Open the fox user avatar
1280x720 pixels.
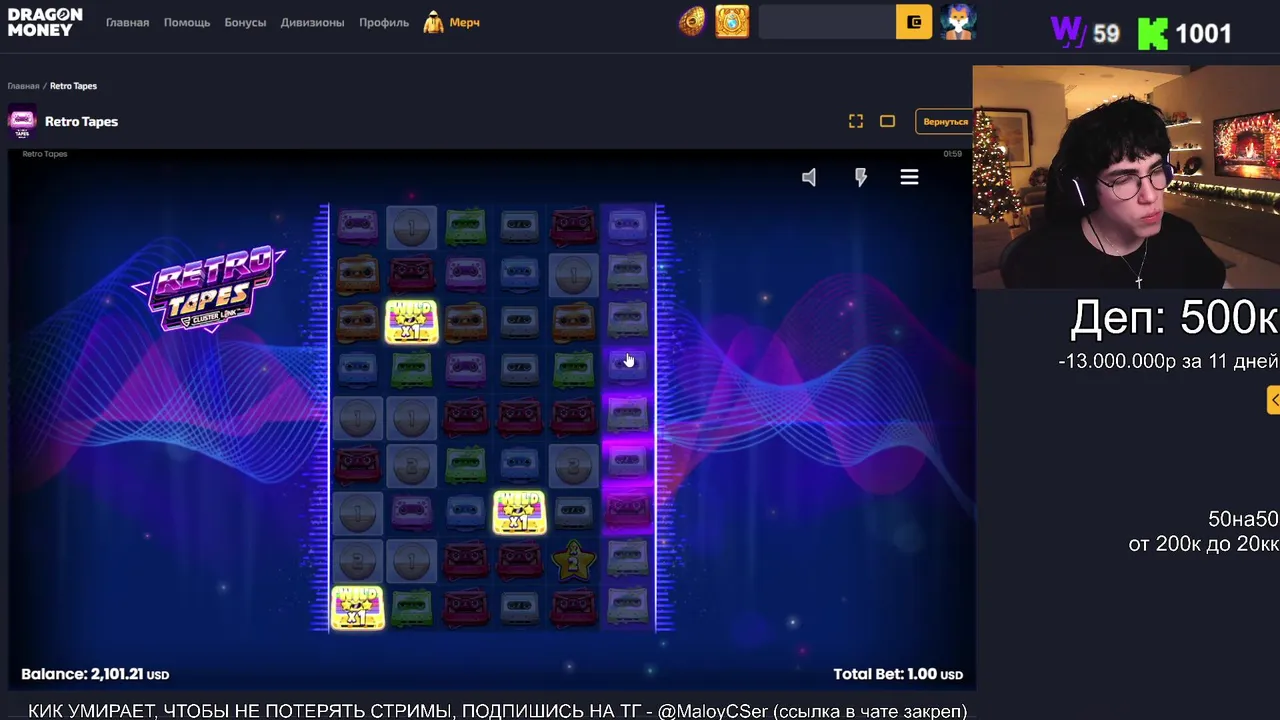point(958,22)
